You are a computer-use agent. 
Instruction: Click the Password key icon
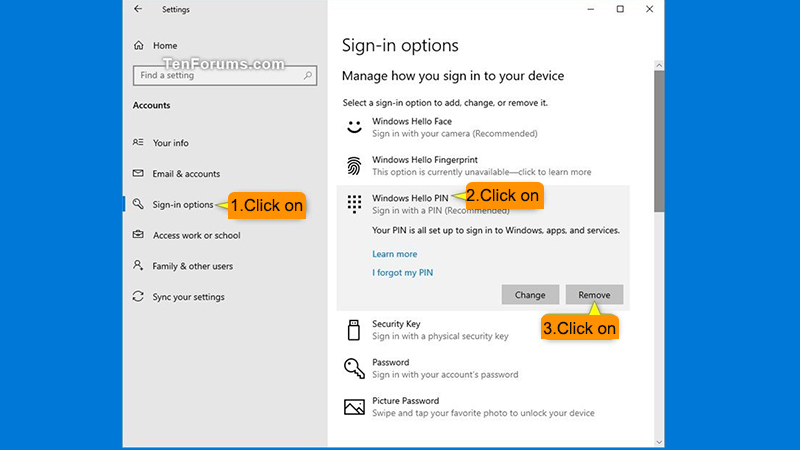354,368
